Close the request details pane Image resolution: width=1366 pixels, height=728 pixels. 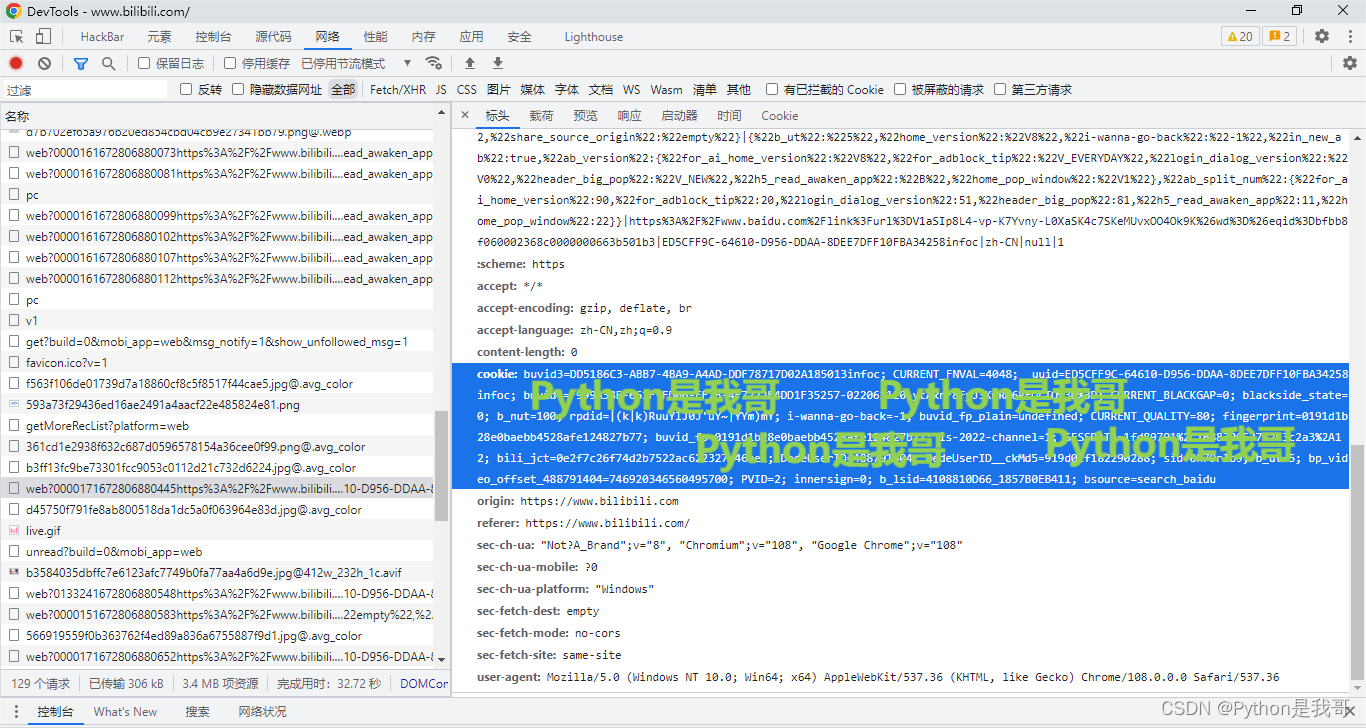pyautogui.click(x=464, y=115)
